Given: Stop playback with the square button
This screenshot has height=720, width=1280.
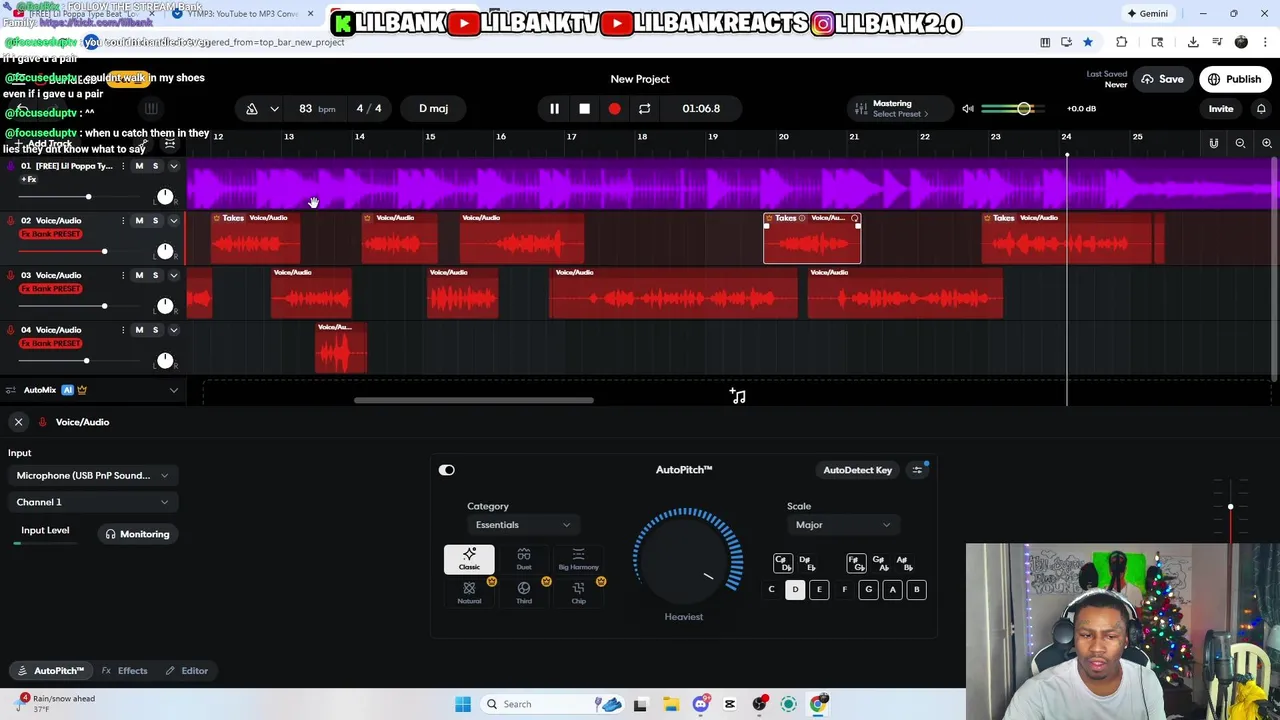Looking at the screenshot, I should click(x=584, y=108).
